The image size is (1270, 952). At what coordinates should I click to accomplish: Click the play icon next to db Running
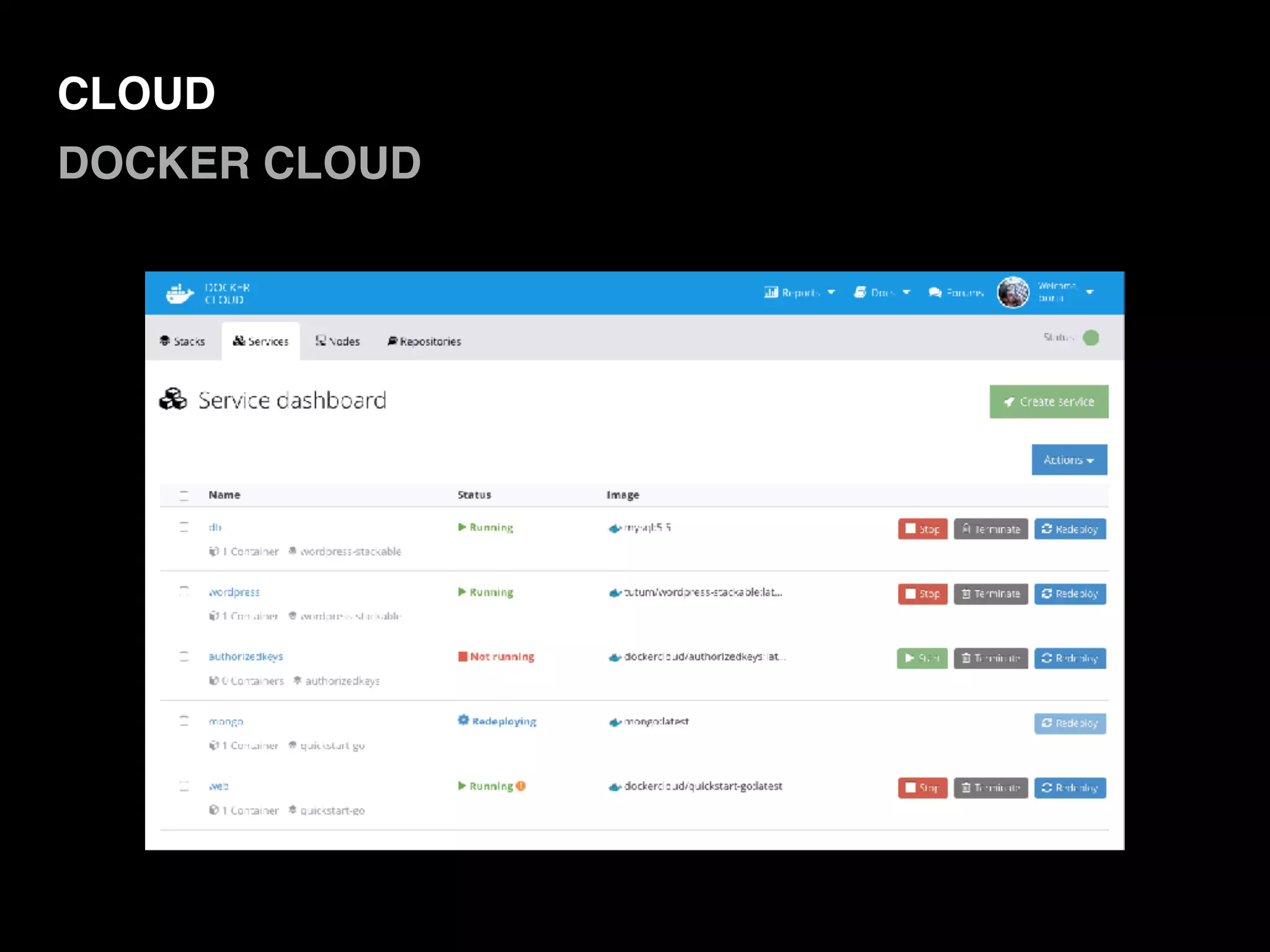(x=462, y=527)
